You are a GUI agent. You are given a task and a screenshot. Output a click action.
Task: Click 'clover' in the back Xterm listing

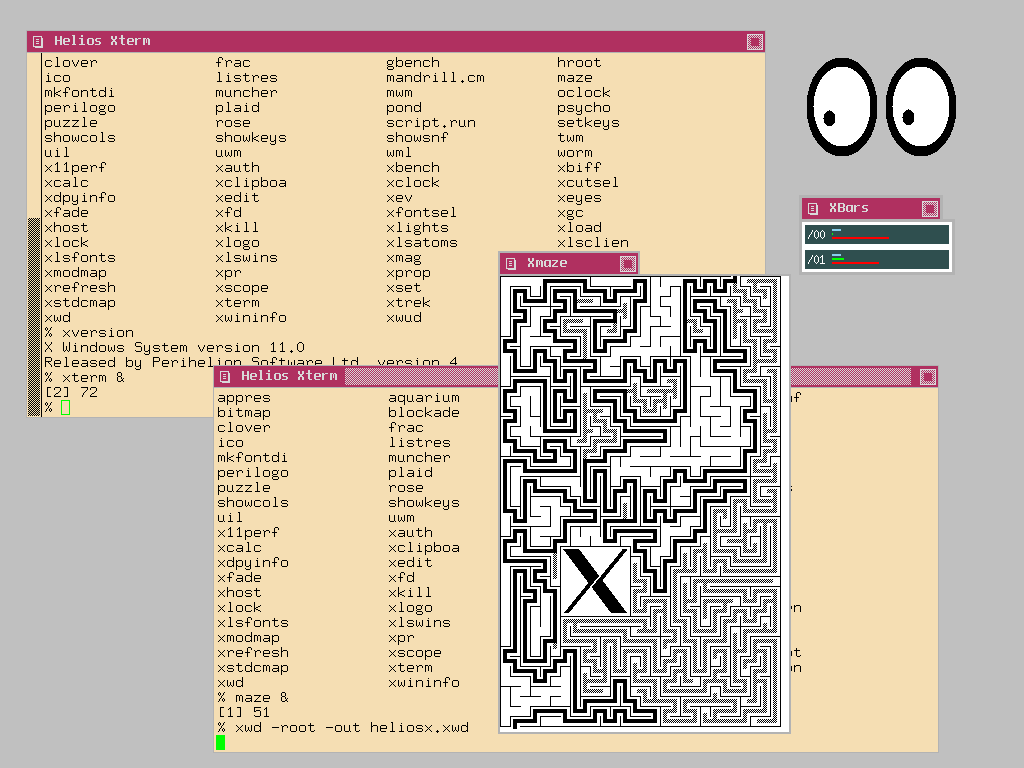(x=71, y=63)
